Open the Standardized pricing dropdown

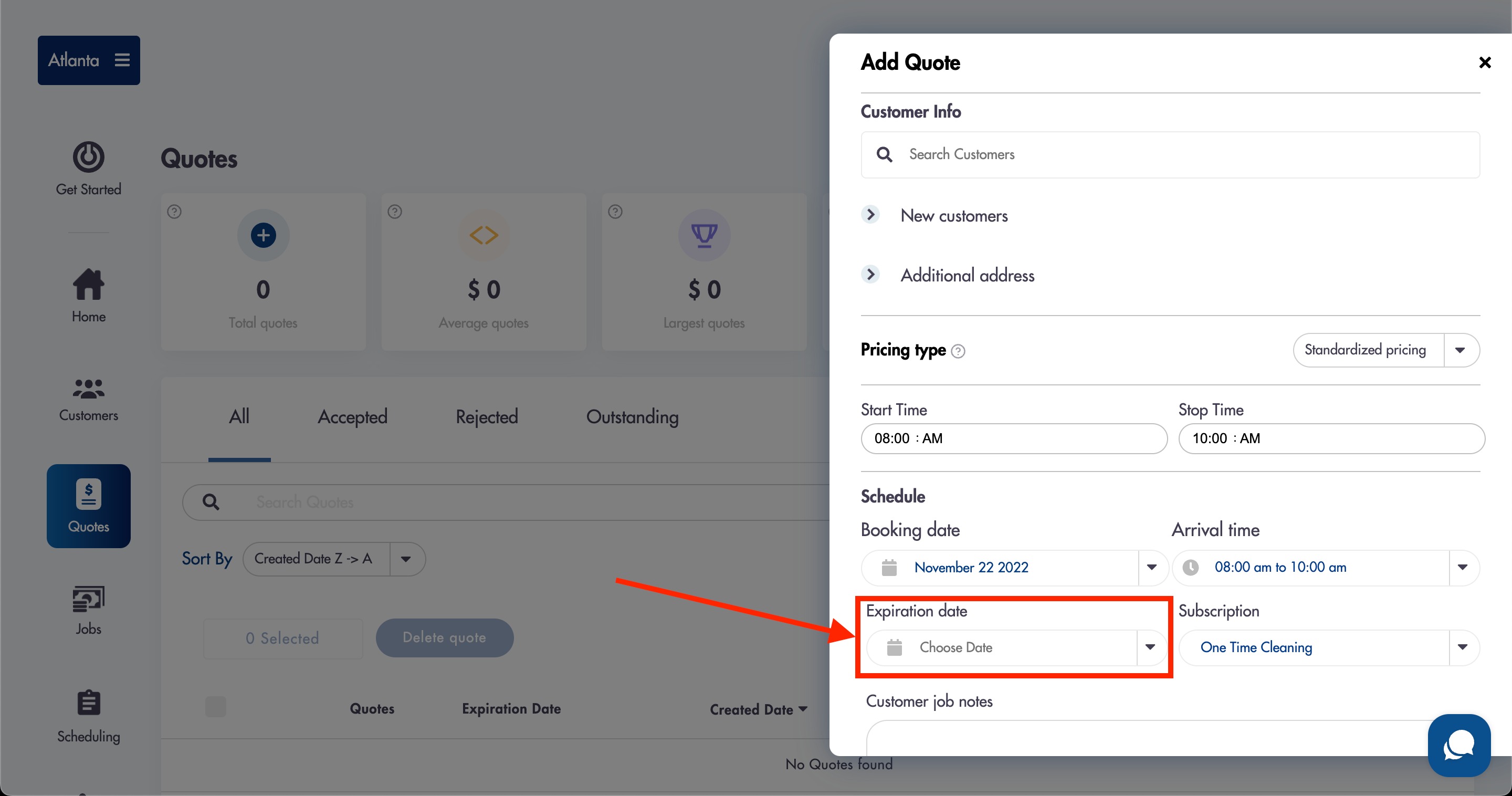tap(1385, 350)
